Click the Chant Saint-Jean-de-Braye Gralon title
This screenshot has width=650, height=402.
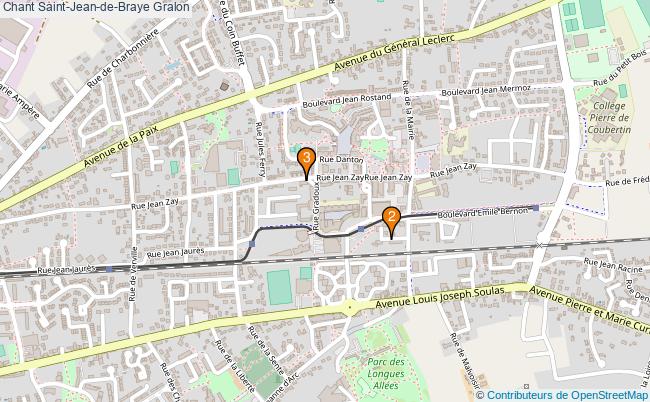(96, 7)
